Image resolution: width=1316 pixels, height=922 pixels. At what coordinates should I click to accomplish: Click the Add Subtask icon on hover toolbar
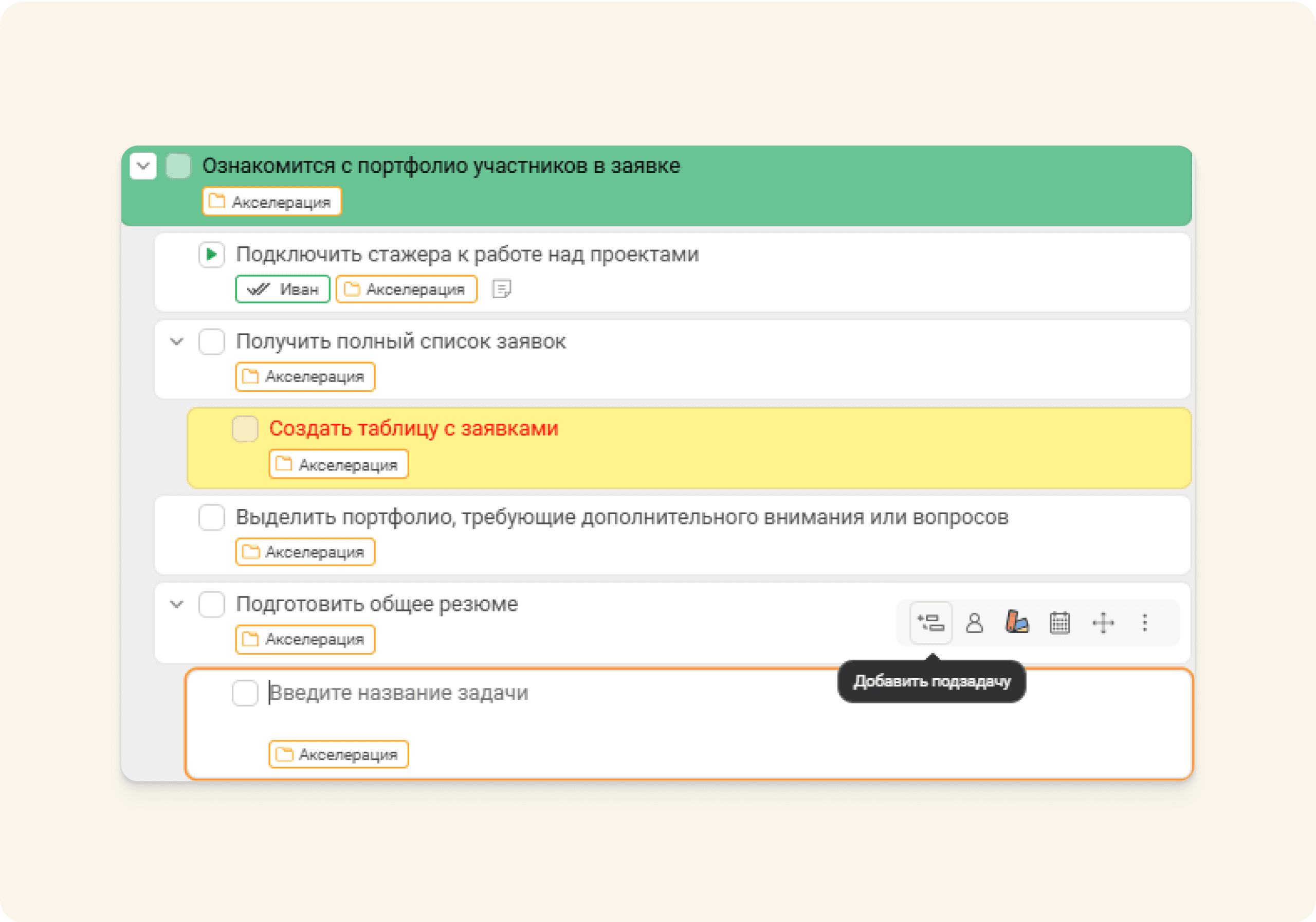pos(931,623)
